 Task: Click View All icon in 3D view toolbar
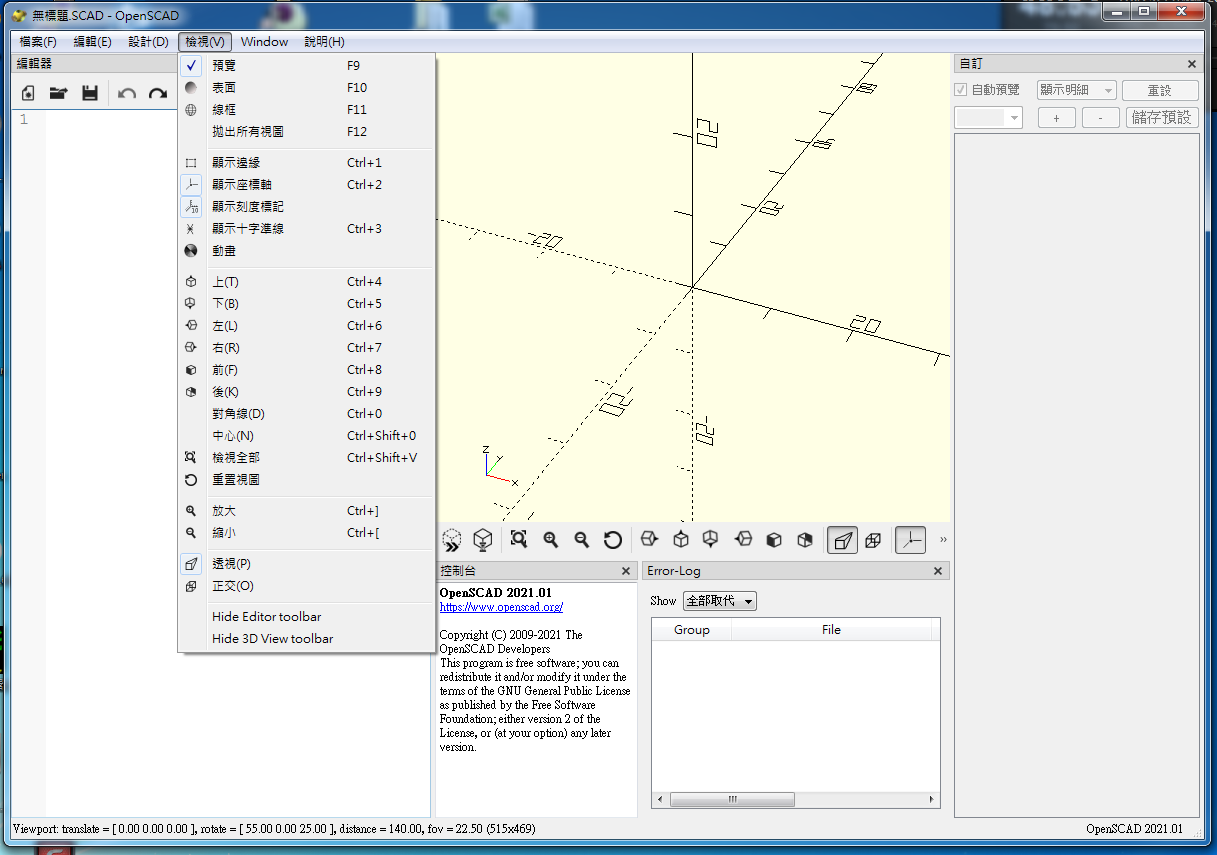519,540
